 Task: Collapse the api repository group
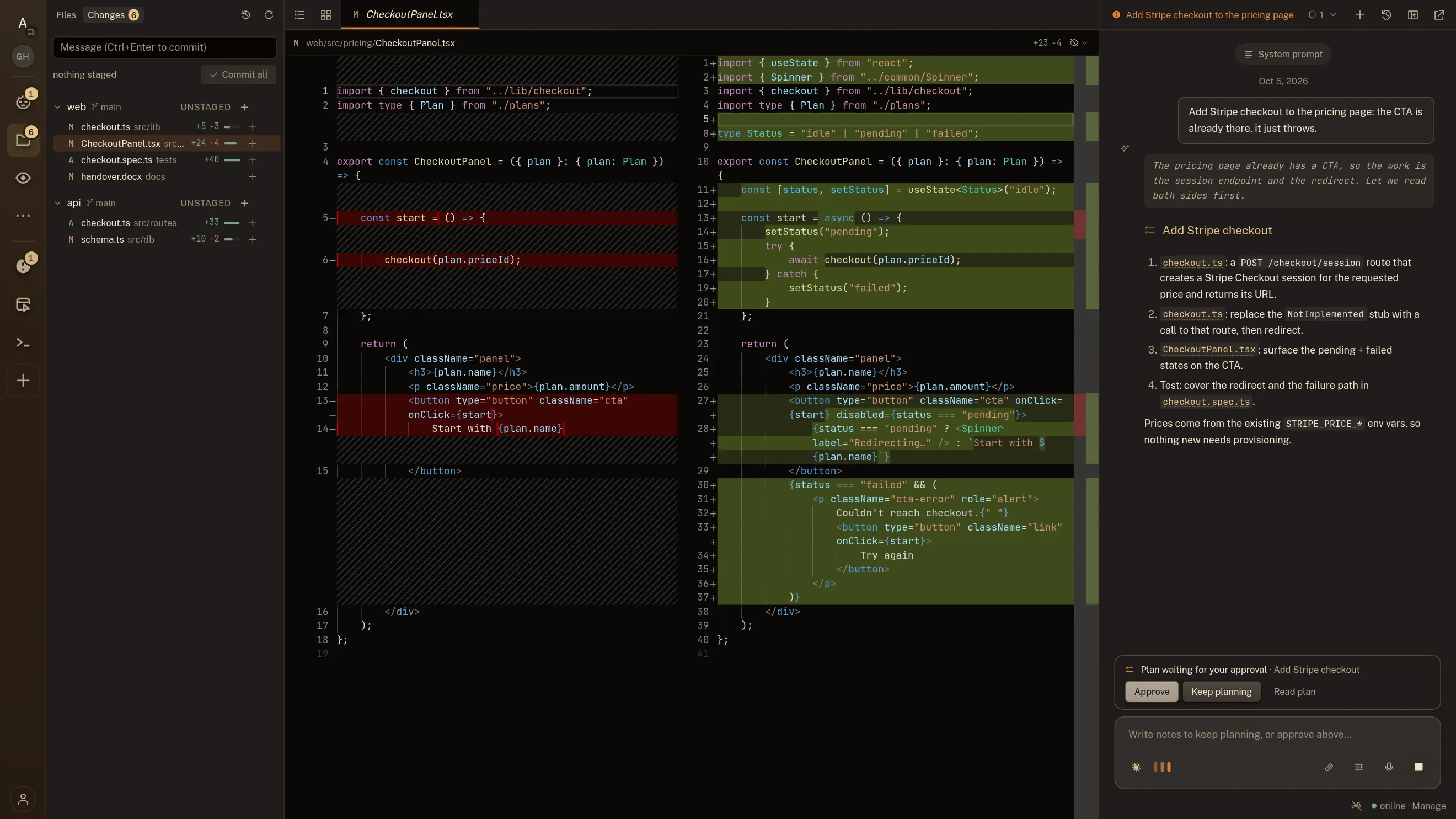pos(57,203)
